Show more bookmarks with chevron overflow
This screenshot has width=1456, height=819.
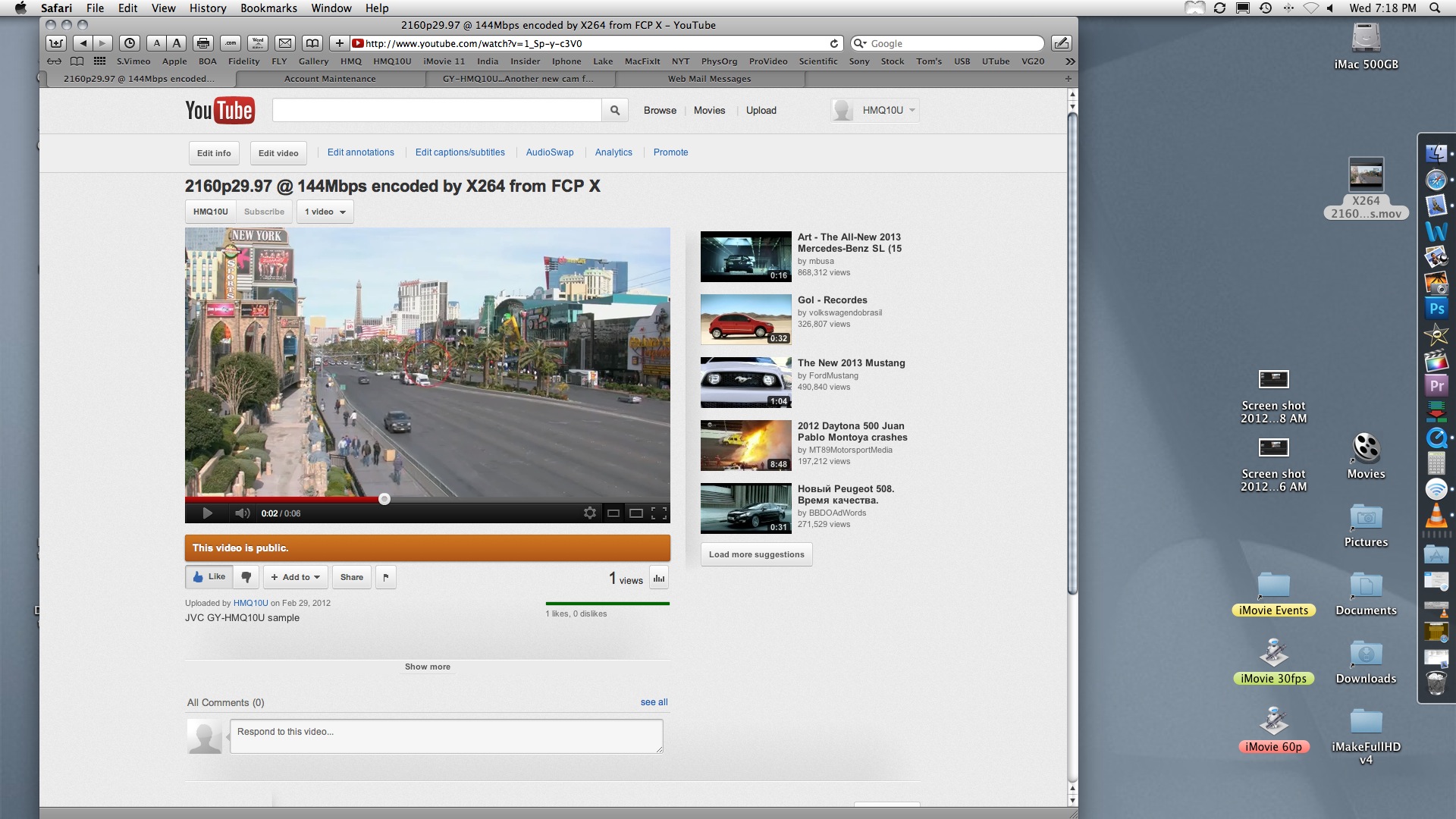[1070, 61]
